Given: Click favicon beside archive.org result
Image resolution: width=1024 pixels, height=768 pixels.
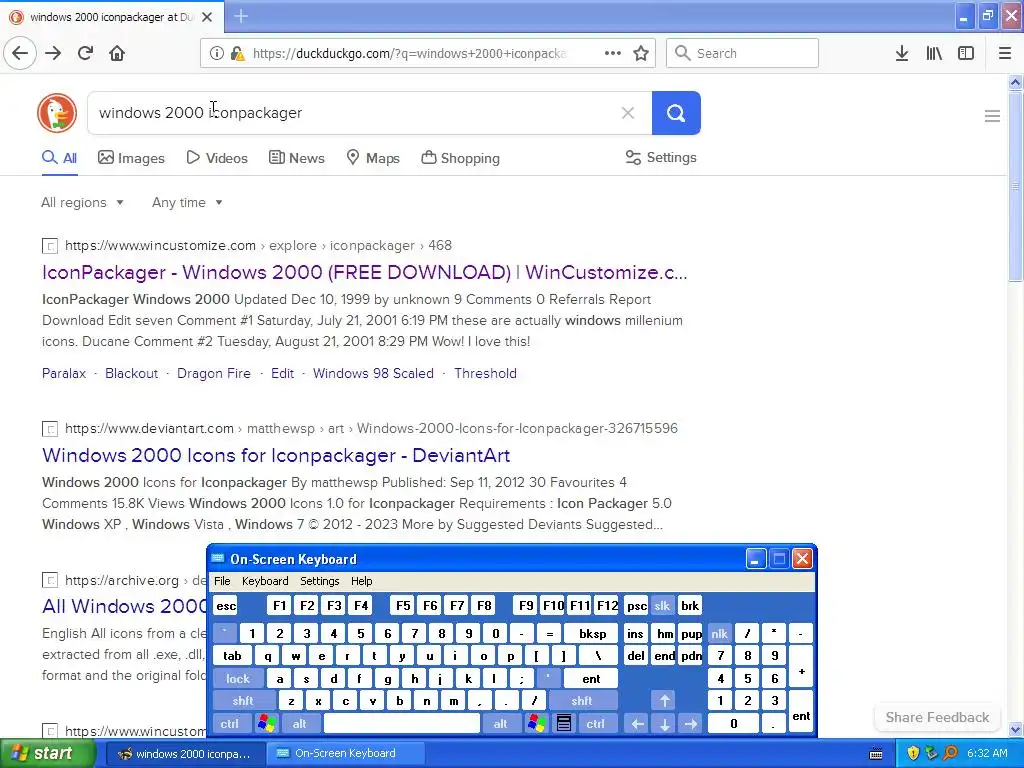Looking at the screenshot, I should pyautogui.click(x=50, y=580).
